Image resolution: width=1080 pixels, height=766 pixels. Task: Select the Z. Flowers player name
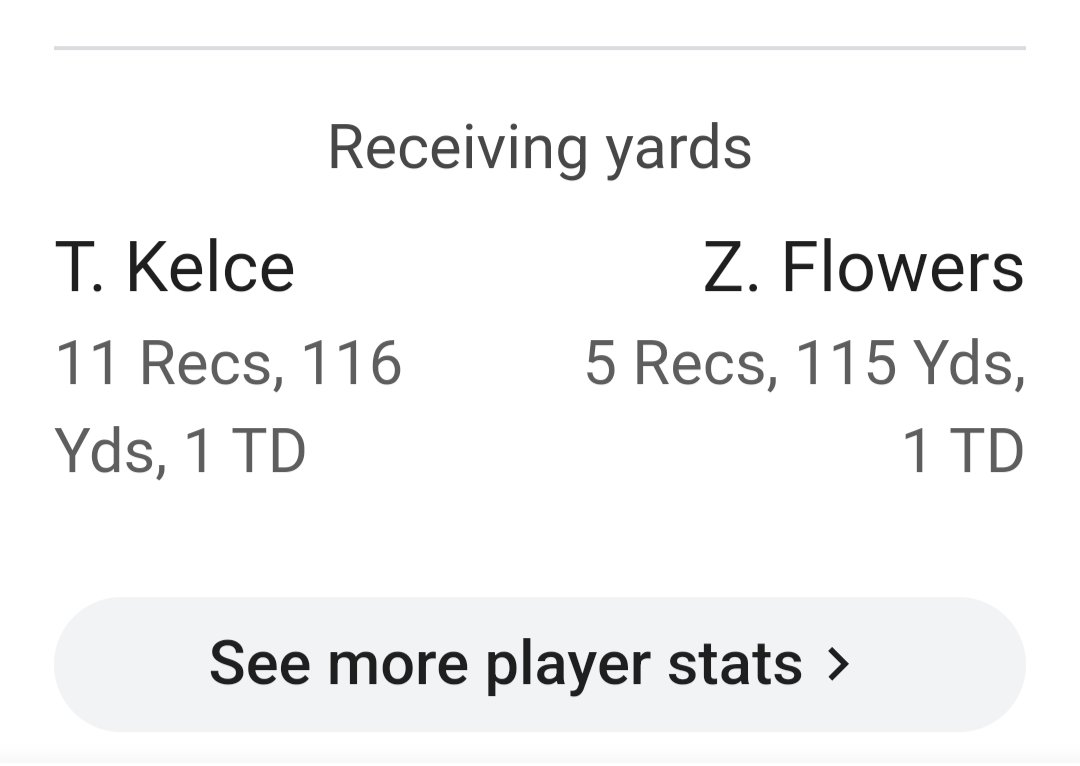tap(864, 267)
